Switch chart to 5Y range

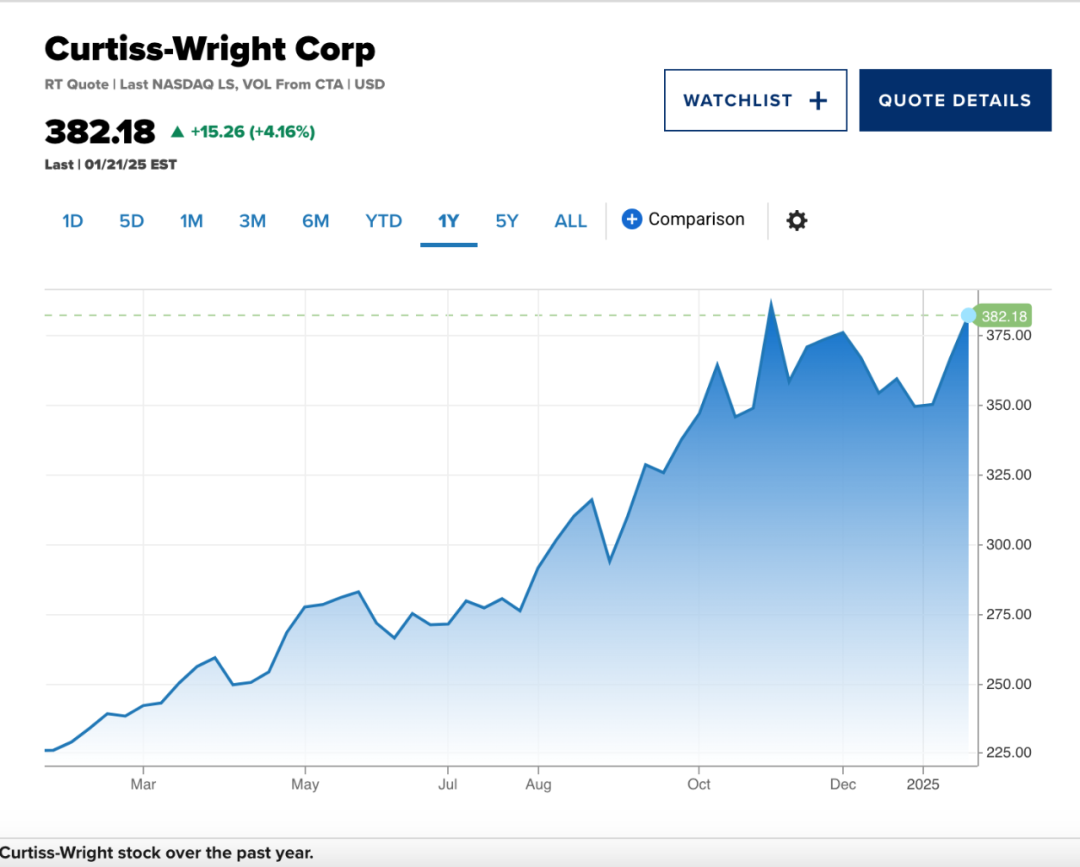tap(507, 221)
